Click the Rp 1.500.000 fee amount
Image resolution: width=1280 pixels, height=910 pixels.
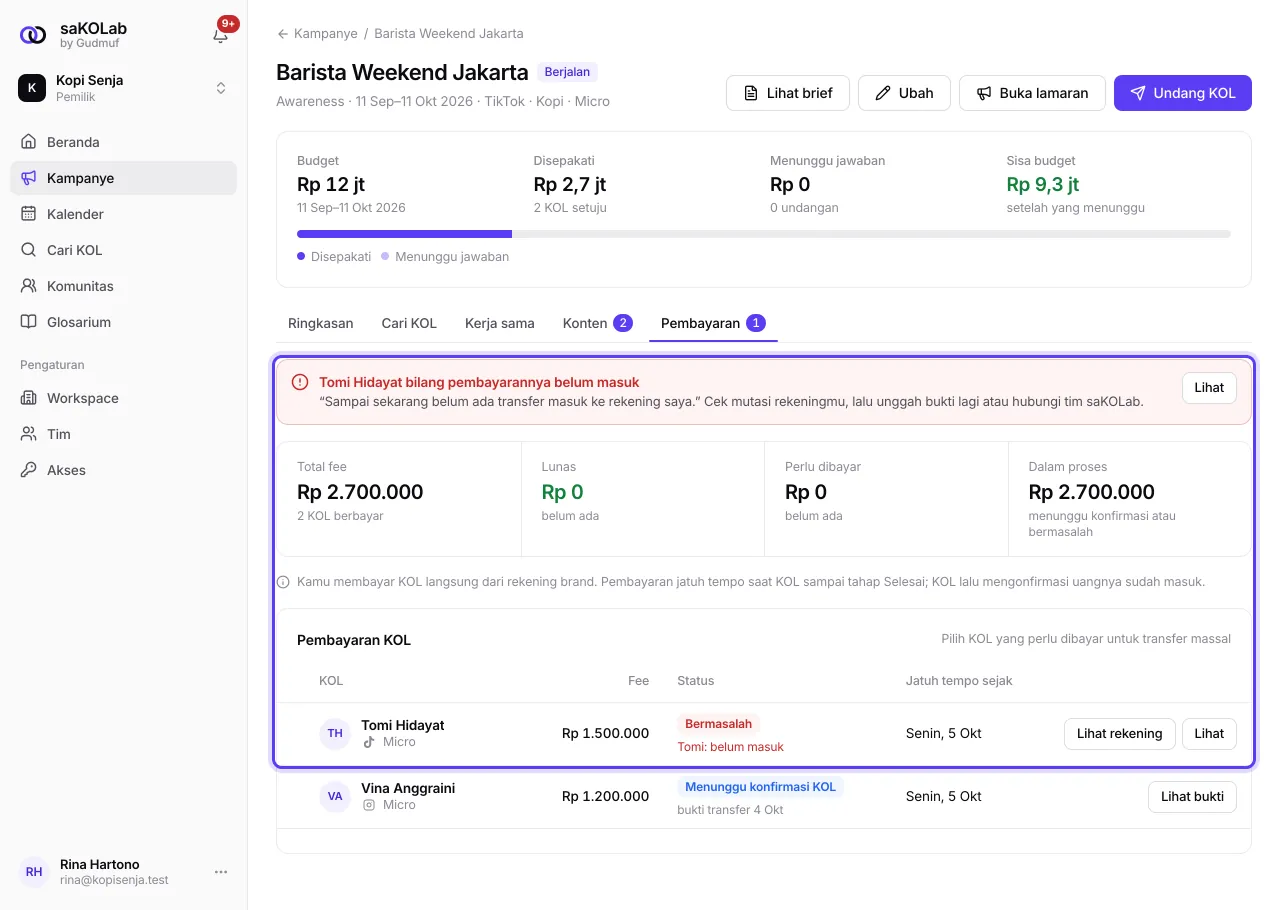605,734
